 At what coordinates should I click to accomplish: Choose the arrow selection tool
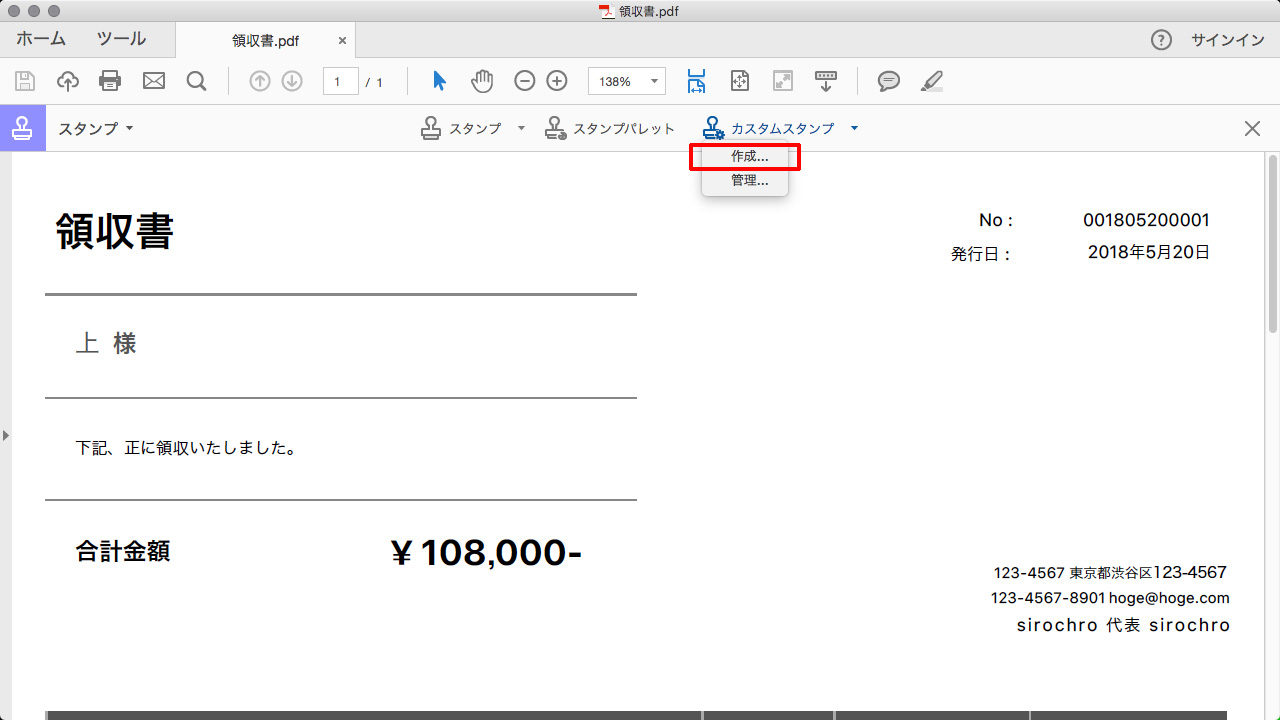[439, 81]
